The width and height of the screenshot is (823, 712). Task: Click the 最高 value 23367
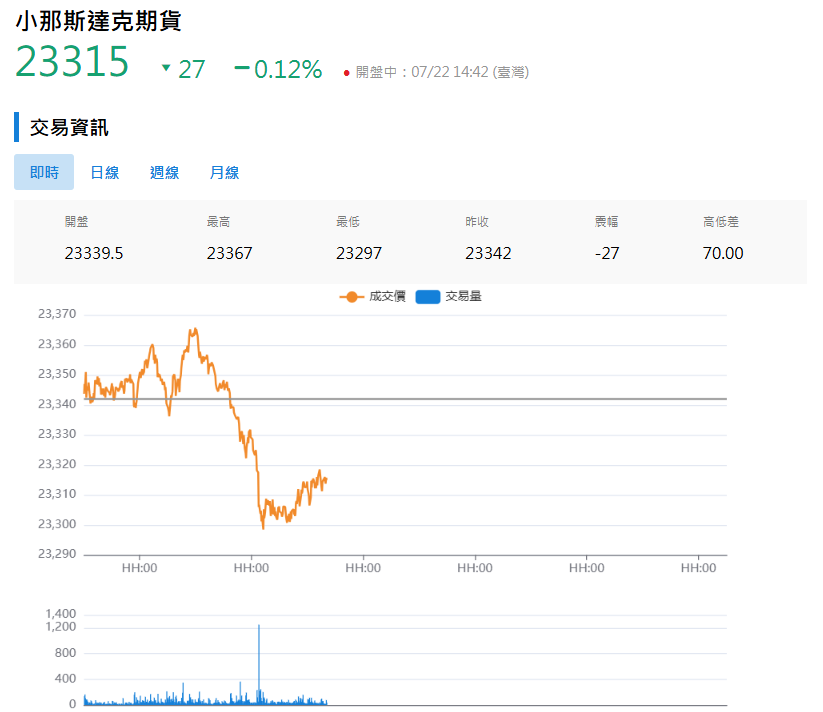point(229,253)
